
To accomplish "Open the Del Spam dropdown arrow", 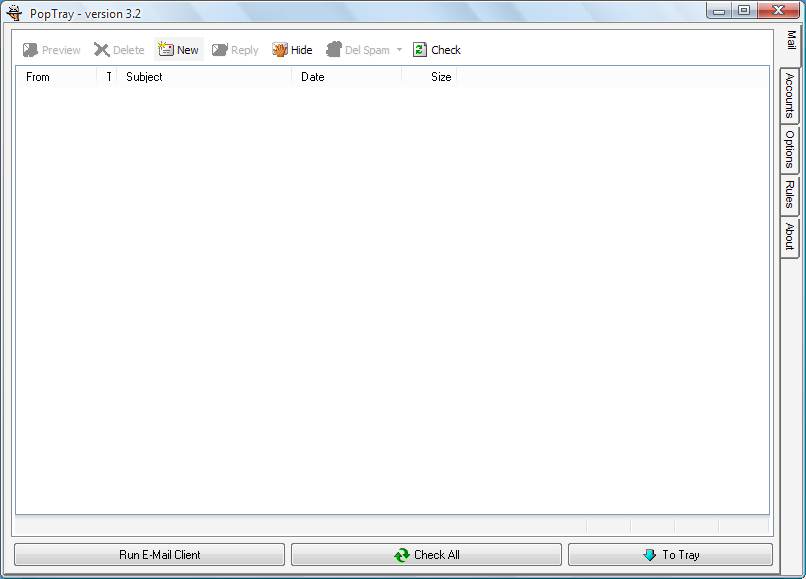I will [399, 50].
